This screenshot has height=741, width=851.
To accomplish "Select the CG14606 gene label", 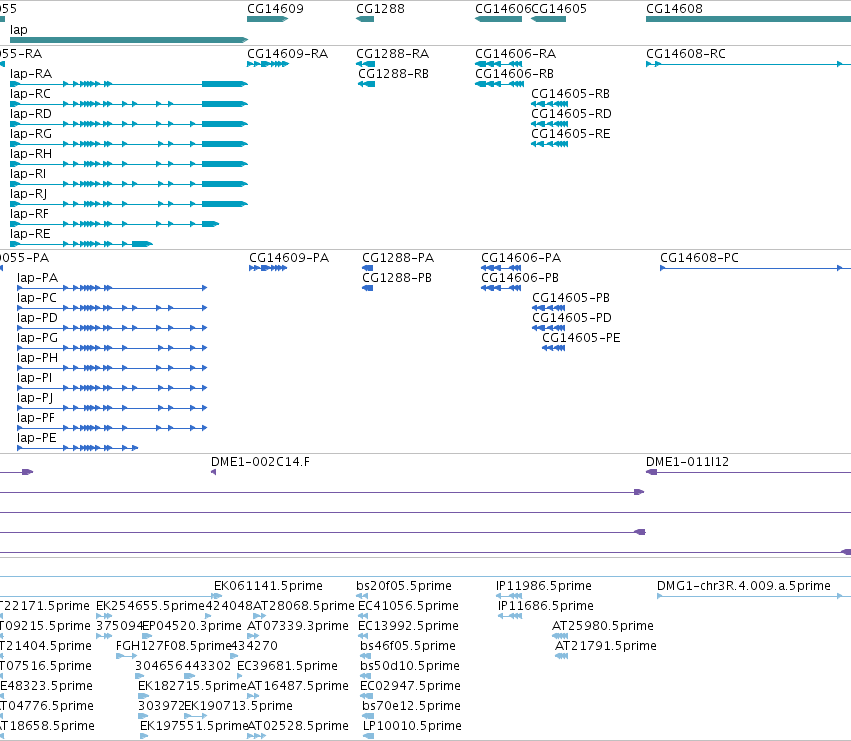I will [x=503, y=9].
